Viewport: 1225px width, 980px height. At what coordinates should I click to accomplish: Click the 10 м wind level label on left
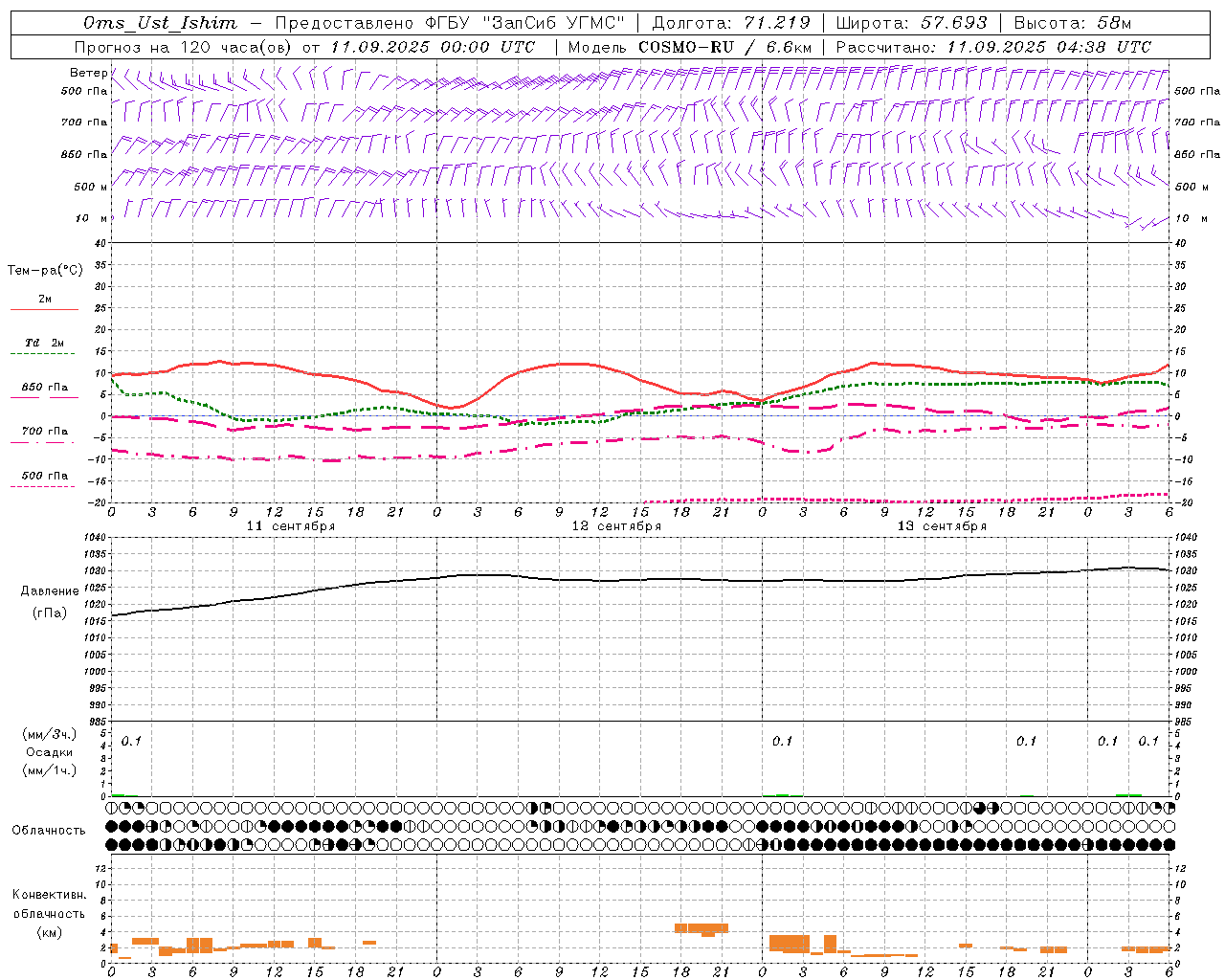[91, 218]
